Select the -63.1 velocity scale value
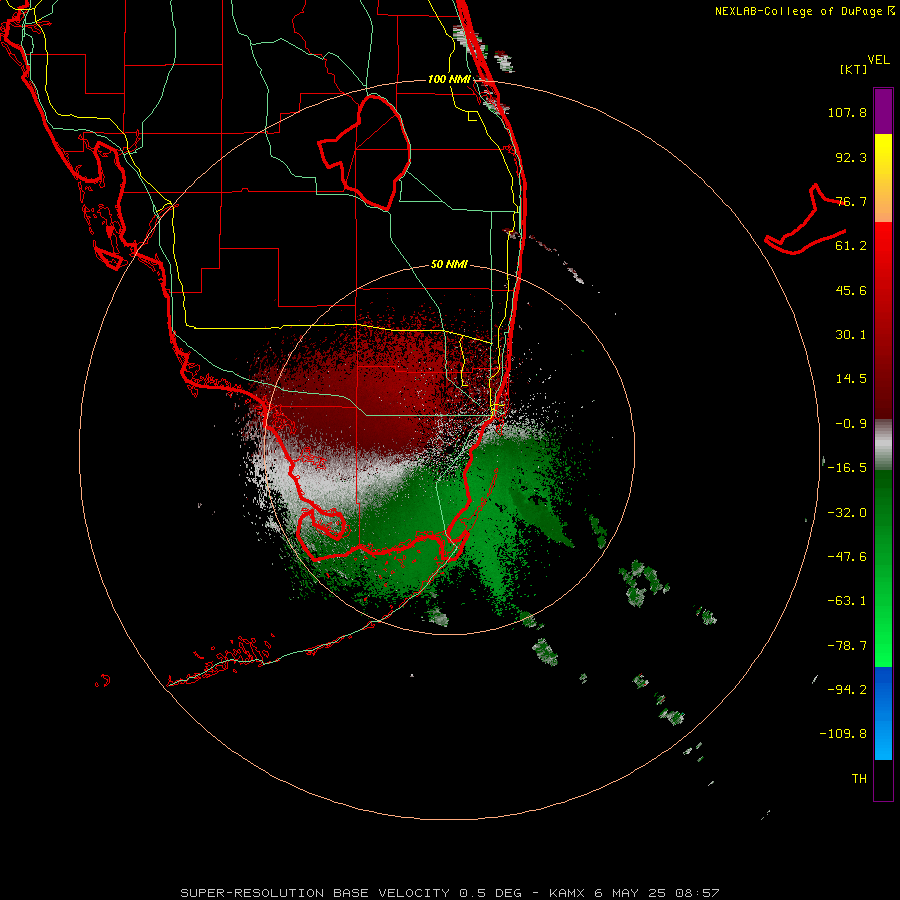This screenshot has width=900, height=900. pyautogui.click(x=847, y=601)
